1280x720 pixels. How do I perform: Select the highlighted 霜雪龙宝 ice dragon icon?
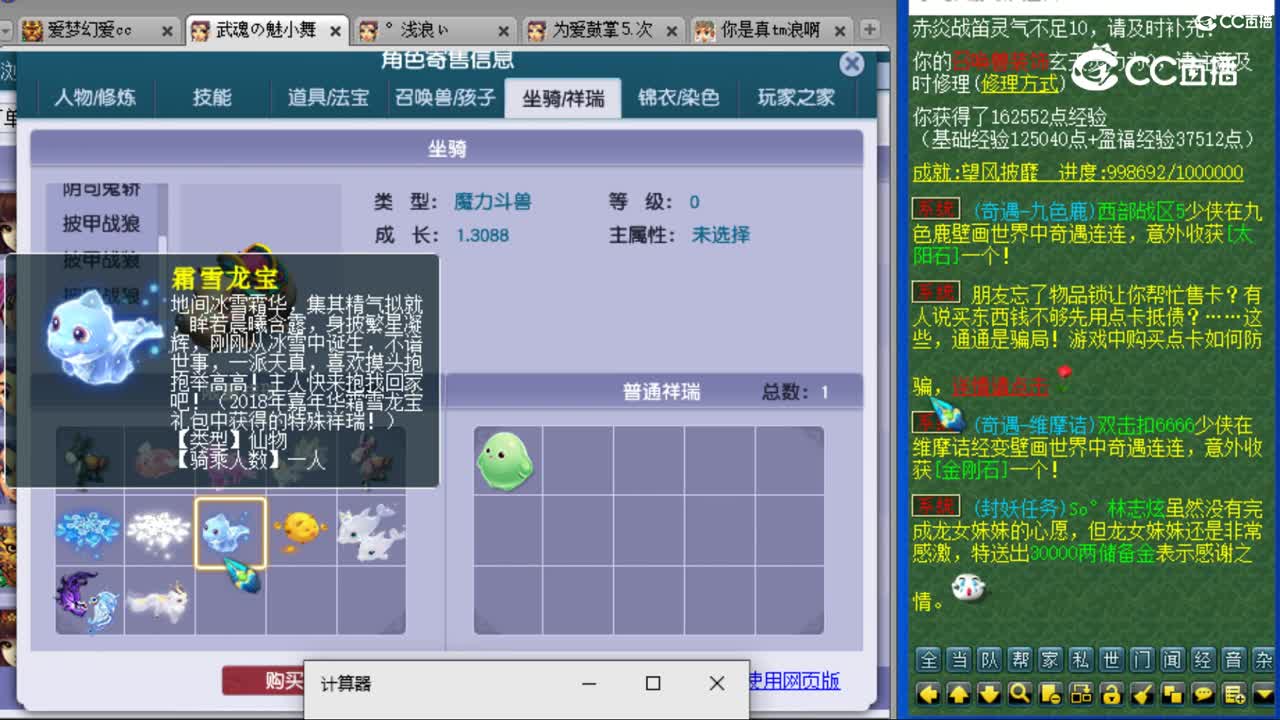click(x=230, y=532)
